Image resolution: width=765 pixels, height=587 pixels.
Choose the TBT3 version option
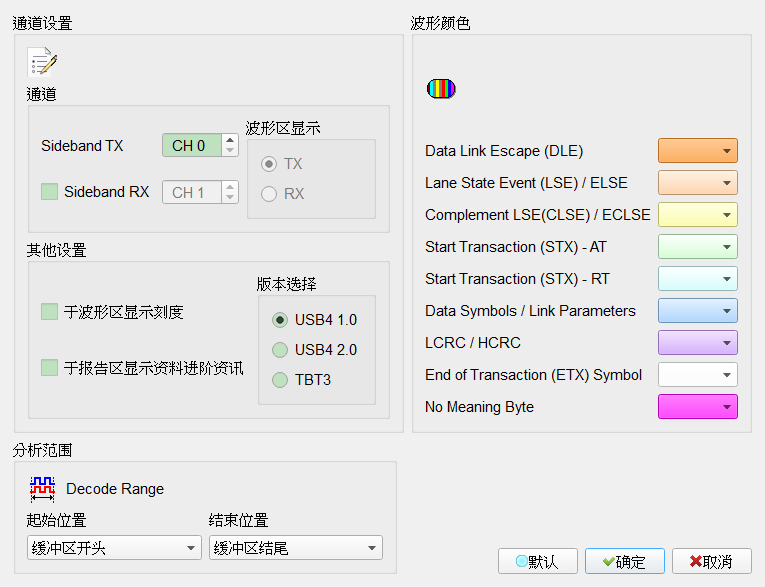(x=280, y=380)
